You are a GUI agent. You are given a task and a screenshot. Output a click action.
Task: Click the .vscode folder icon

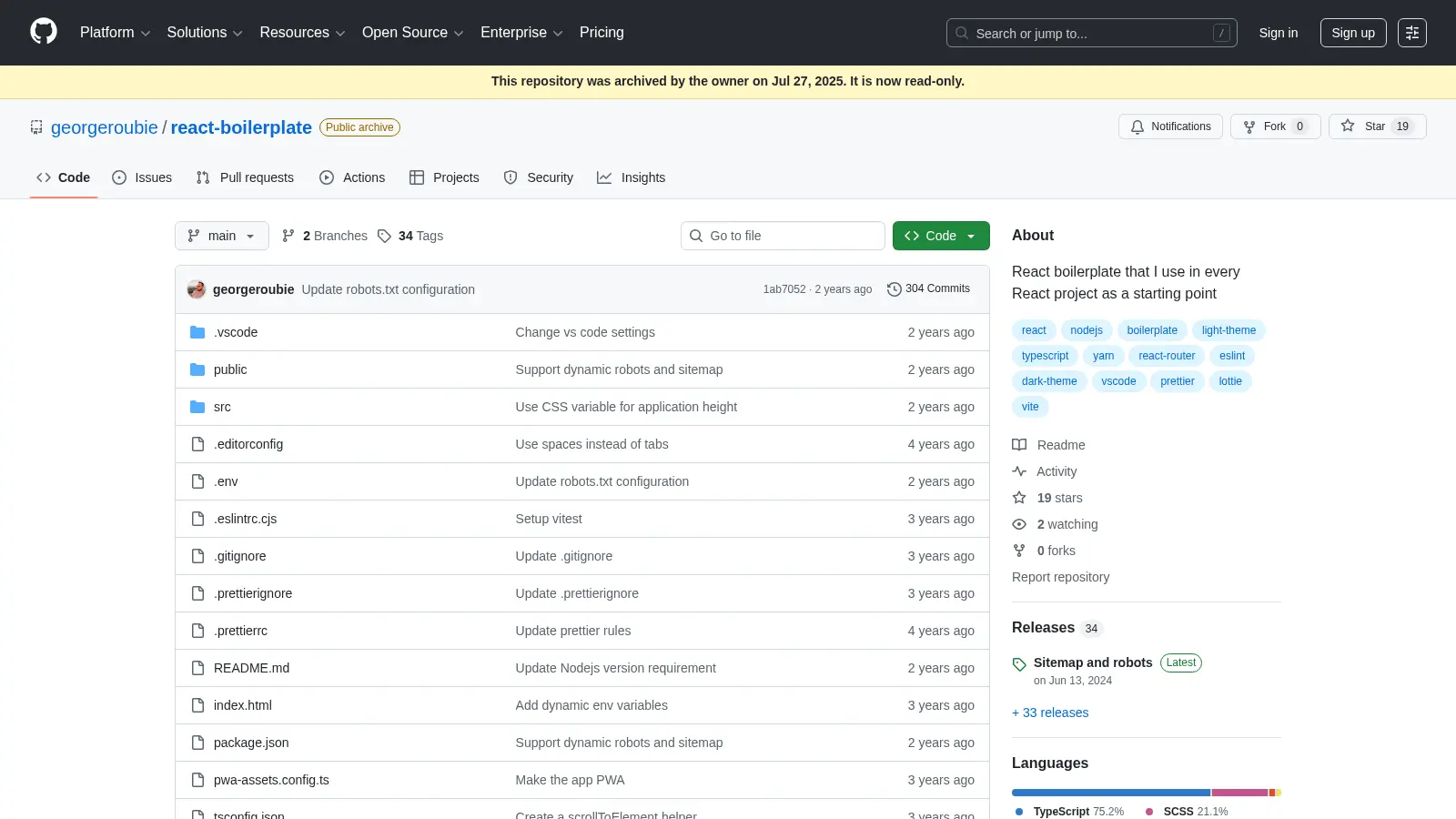click(197, 332)
